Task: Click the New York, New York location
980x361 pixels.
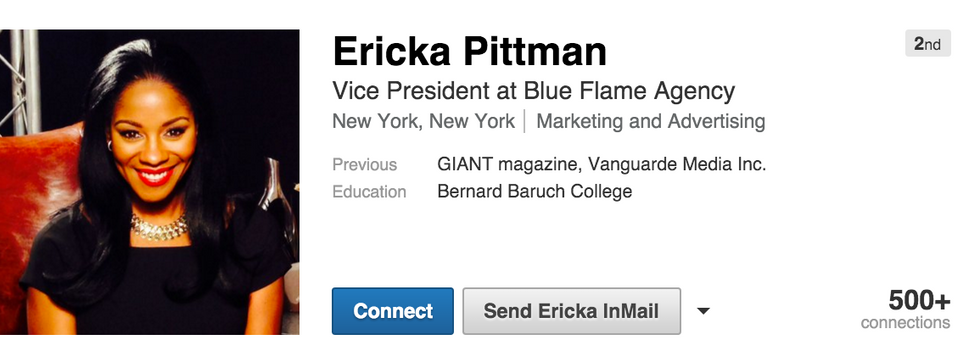Action: coord(423,121)
